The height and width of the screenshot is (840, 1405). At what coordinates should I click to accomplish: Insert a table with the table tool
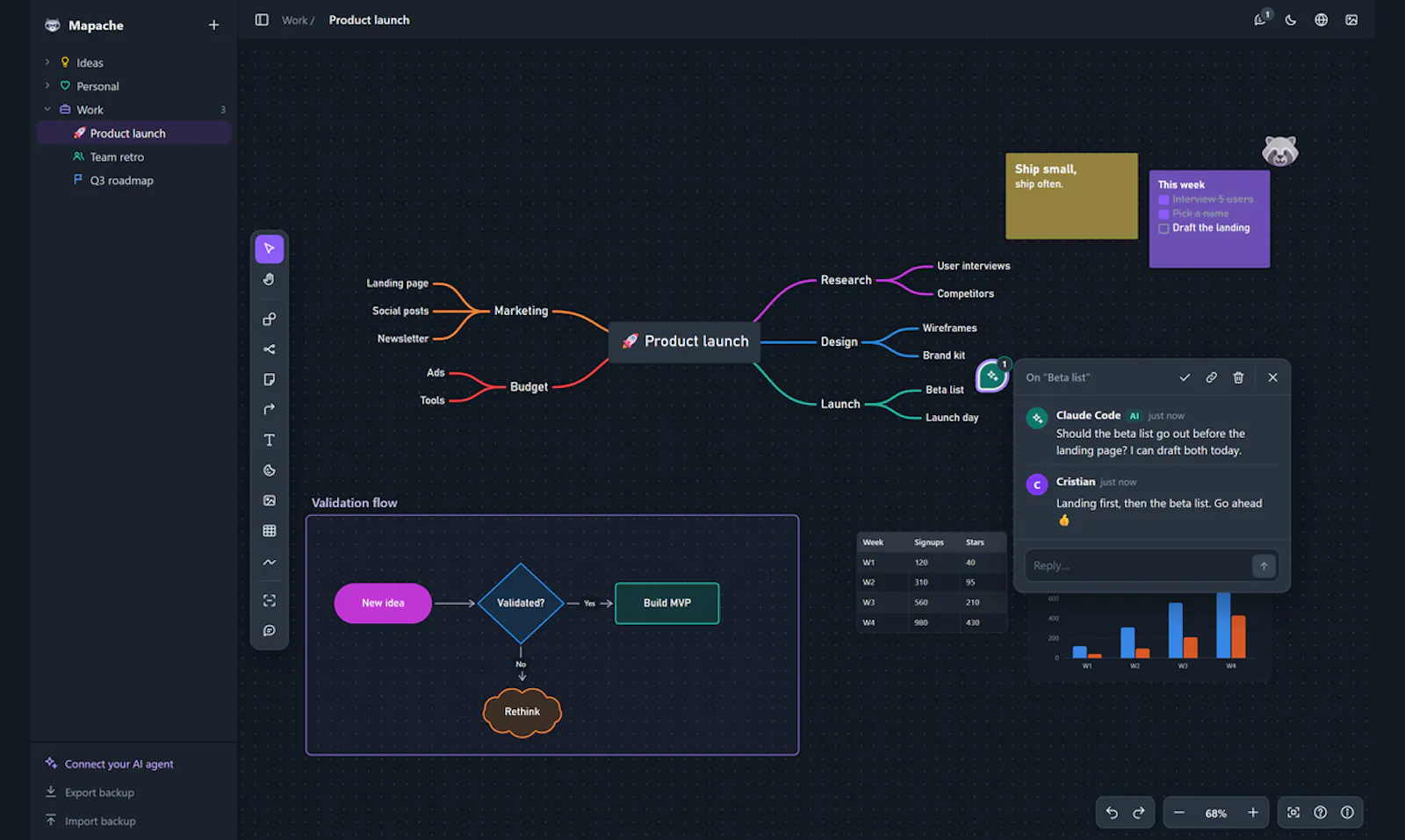[270, 531]
